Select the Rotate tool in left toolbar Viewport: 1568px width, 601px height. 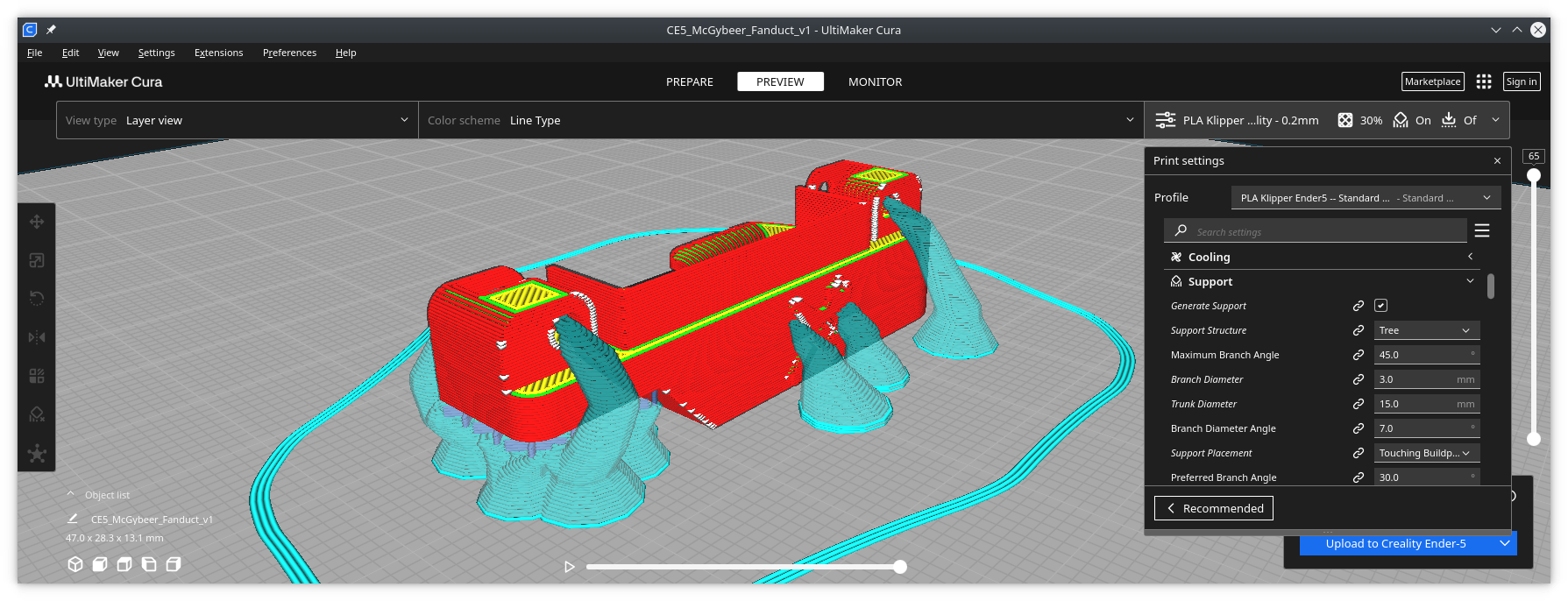click(x=37, y=299)
